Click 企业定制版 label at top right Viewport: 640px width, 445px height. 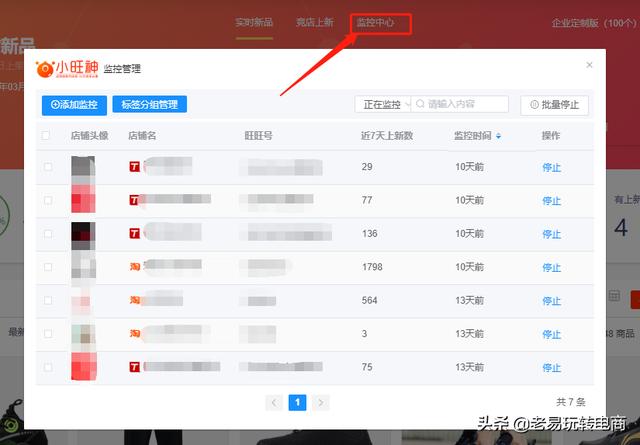[x=596, y=23]
